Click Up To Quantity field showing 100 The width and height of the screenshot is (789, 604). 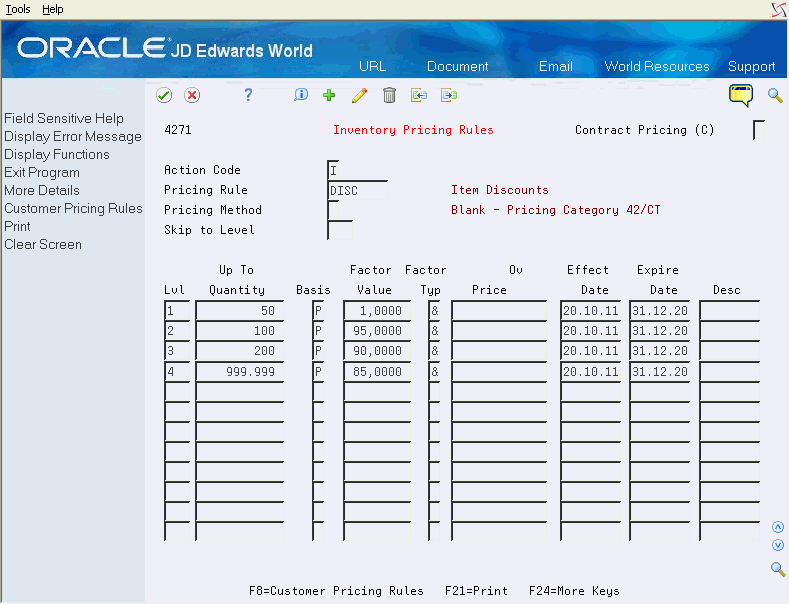(x=240, y=331)
